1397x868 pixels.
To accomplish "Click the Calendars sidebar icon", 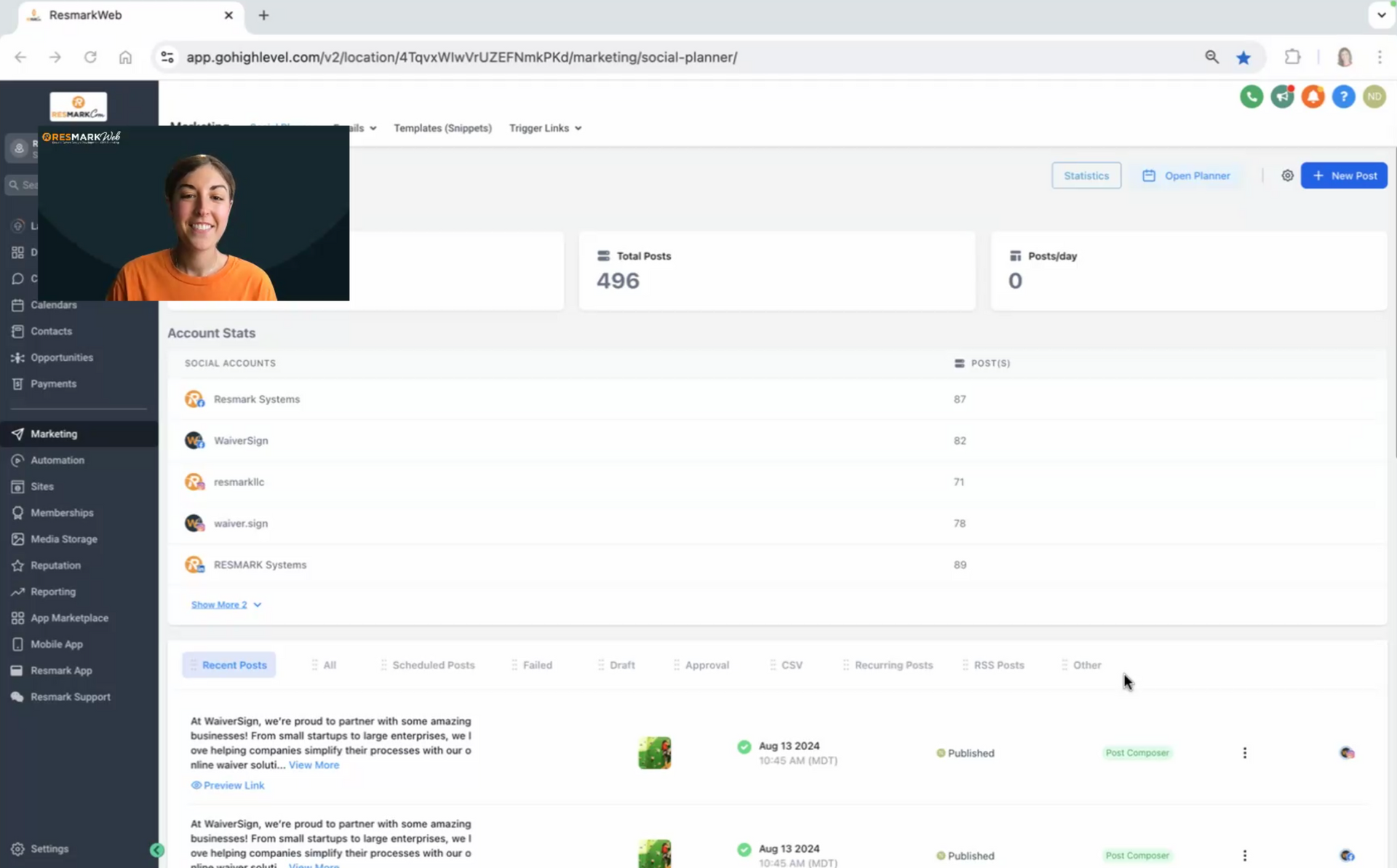I will (17, 305).
